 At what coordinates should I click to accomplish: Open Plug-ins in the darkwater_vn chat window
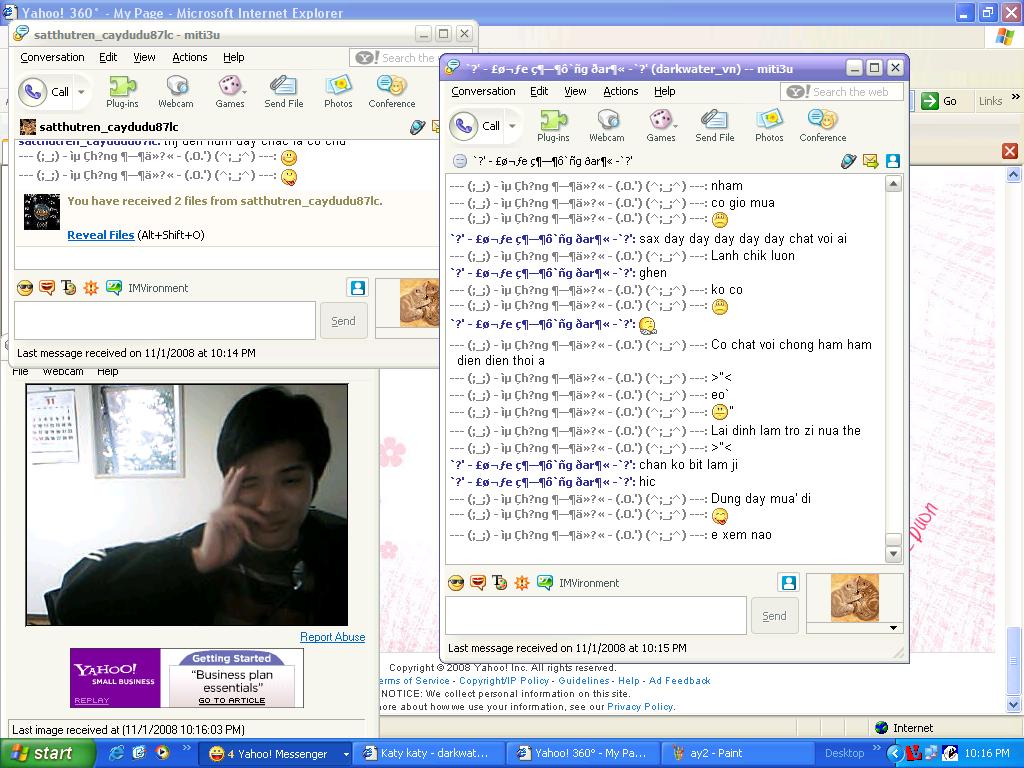tap(553, 121)
